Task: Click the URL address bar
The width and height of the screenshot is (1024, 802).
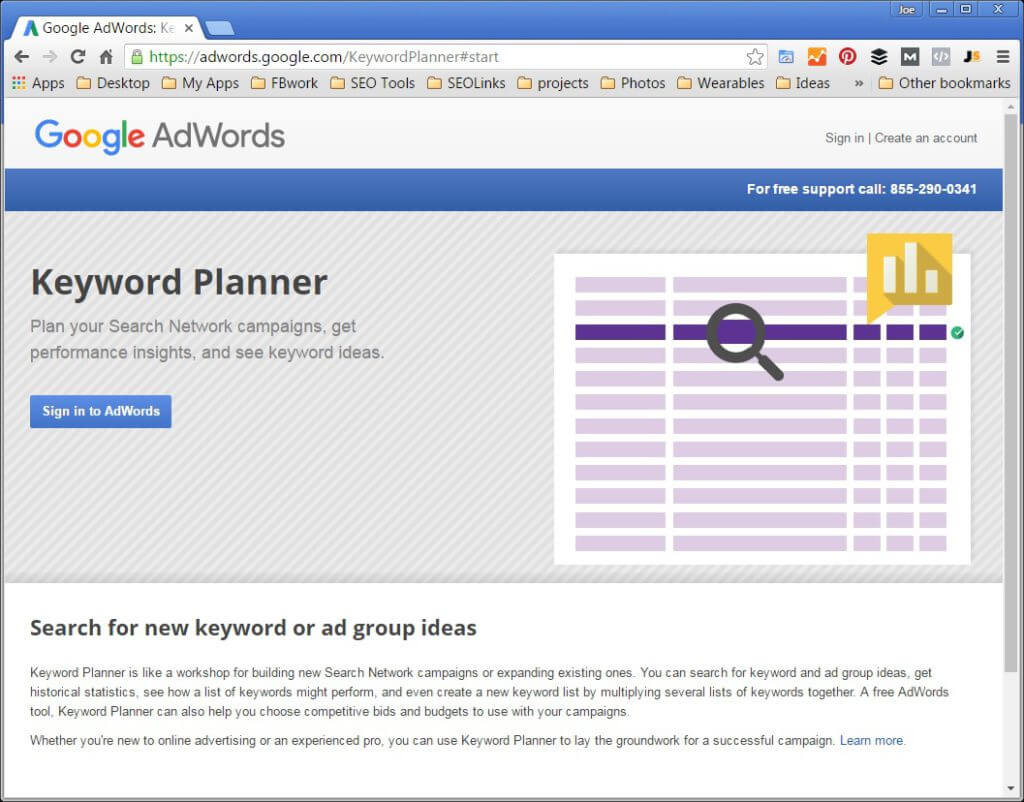Action: click(444, 57)
